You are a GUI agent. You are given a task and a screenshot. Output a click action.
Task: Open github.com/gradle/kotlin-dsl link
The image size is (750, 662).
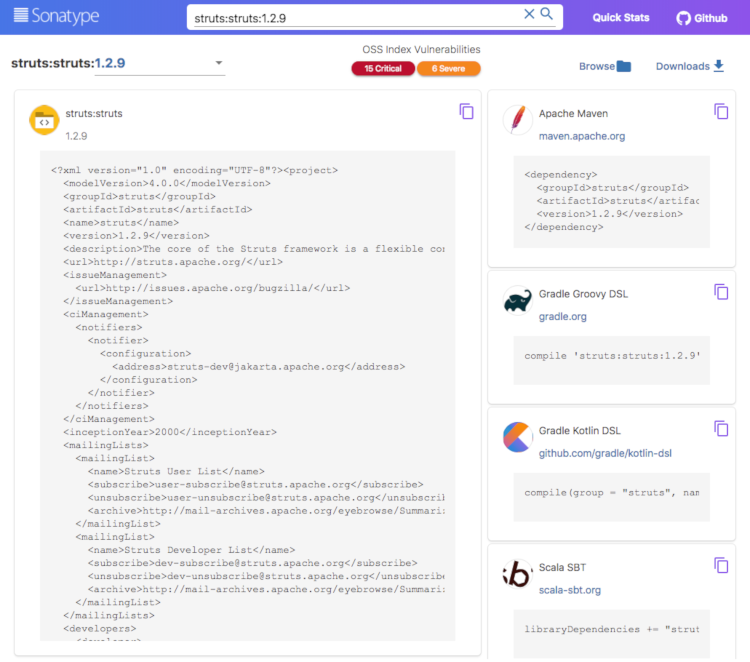605,453
